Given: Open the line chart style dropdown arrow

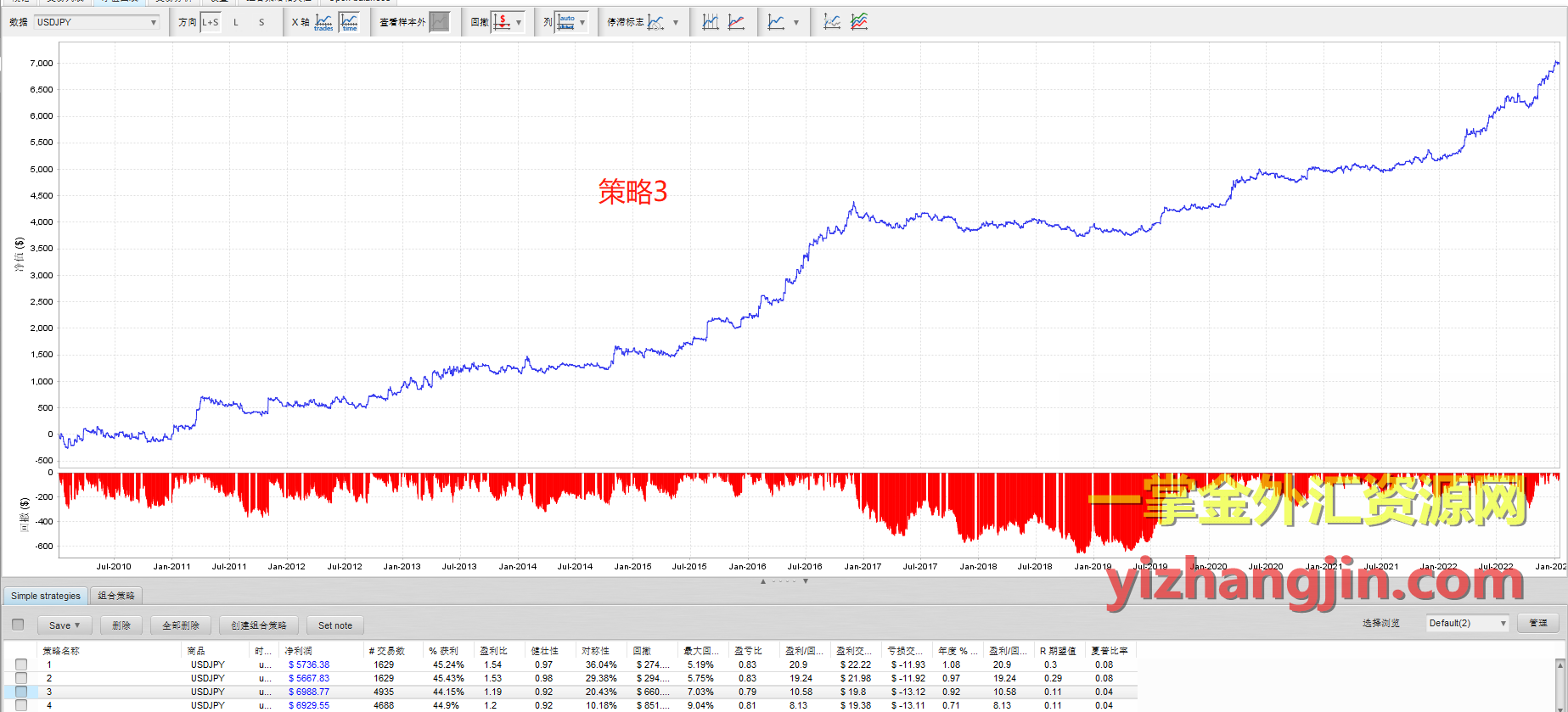Looking at the screenshot, I should click(x=796, y=22).
